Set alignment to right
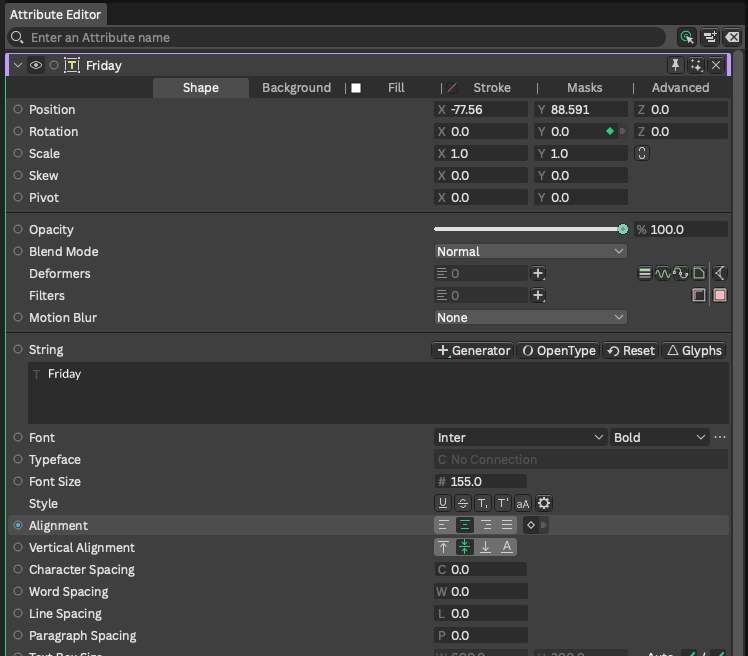The width and height of the screenshot is (748, 656). pyautogui.click(x=486, y=525)
